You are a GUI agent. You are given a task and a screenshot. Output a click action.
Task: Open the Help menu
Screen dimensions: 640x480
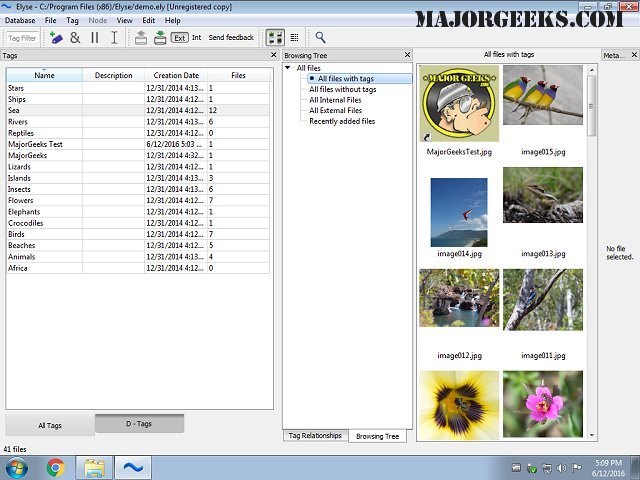click(173, 20)
